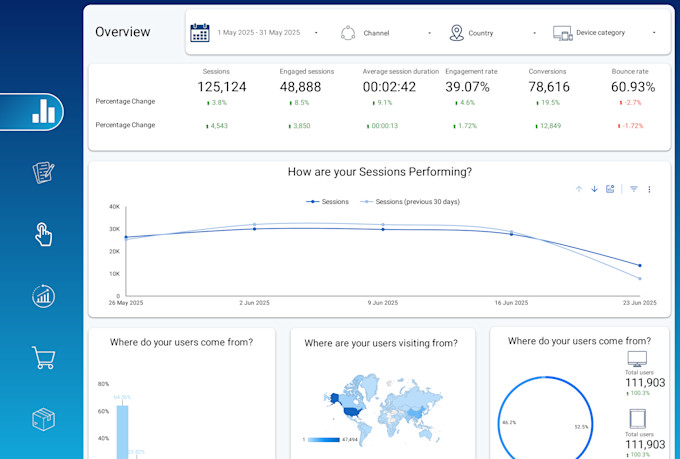The image size is (680, 459).
Task: Click the Engagement rate 39.07%
Action: click(468, 87)
